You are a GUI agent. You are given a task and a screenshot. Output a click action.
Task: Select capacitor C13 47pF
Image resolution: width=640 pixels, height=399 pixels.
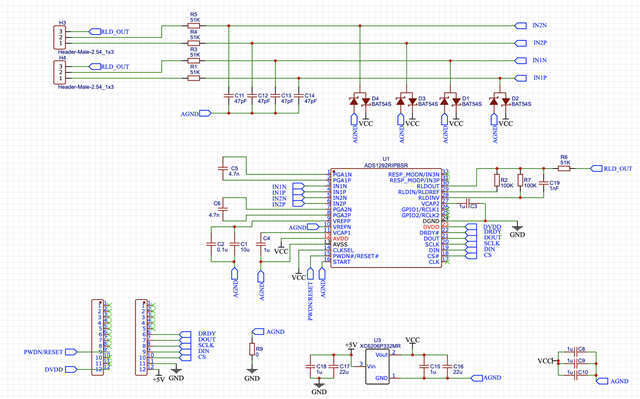[x=275, y=96]
